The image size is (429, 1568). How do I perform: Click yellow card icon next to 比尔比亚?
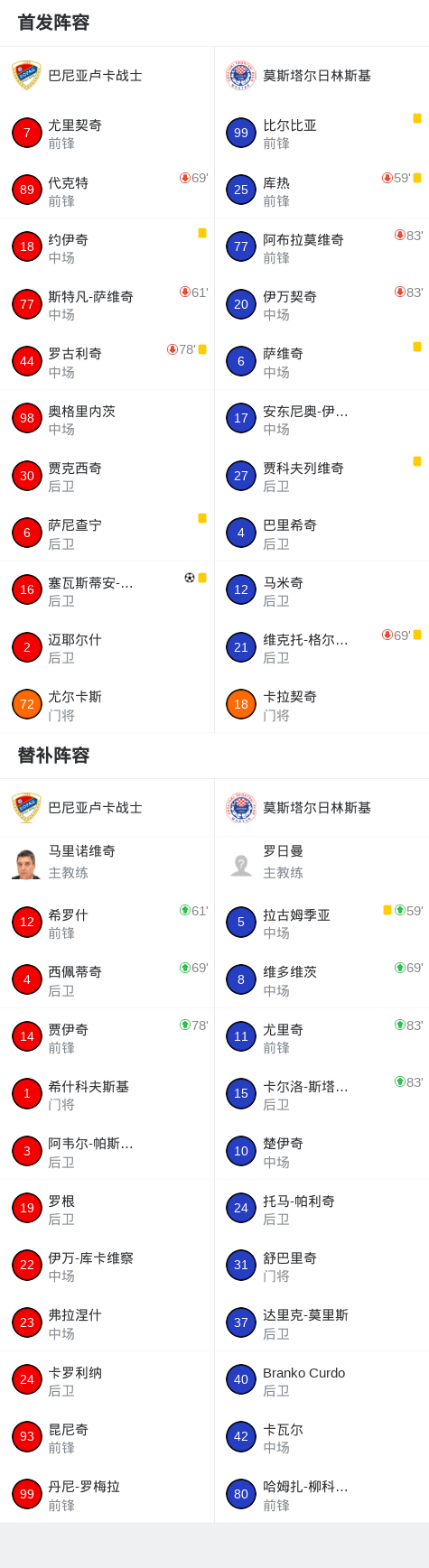pos(417,118)
